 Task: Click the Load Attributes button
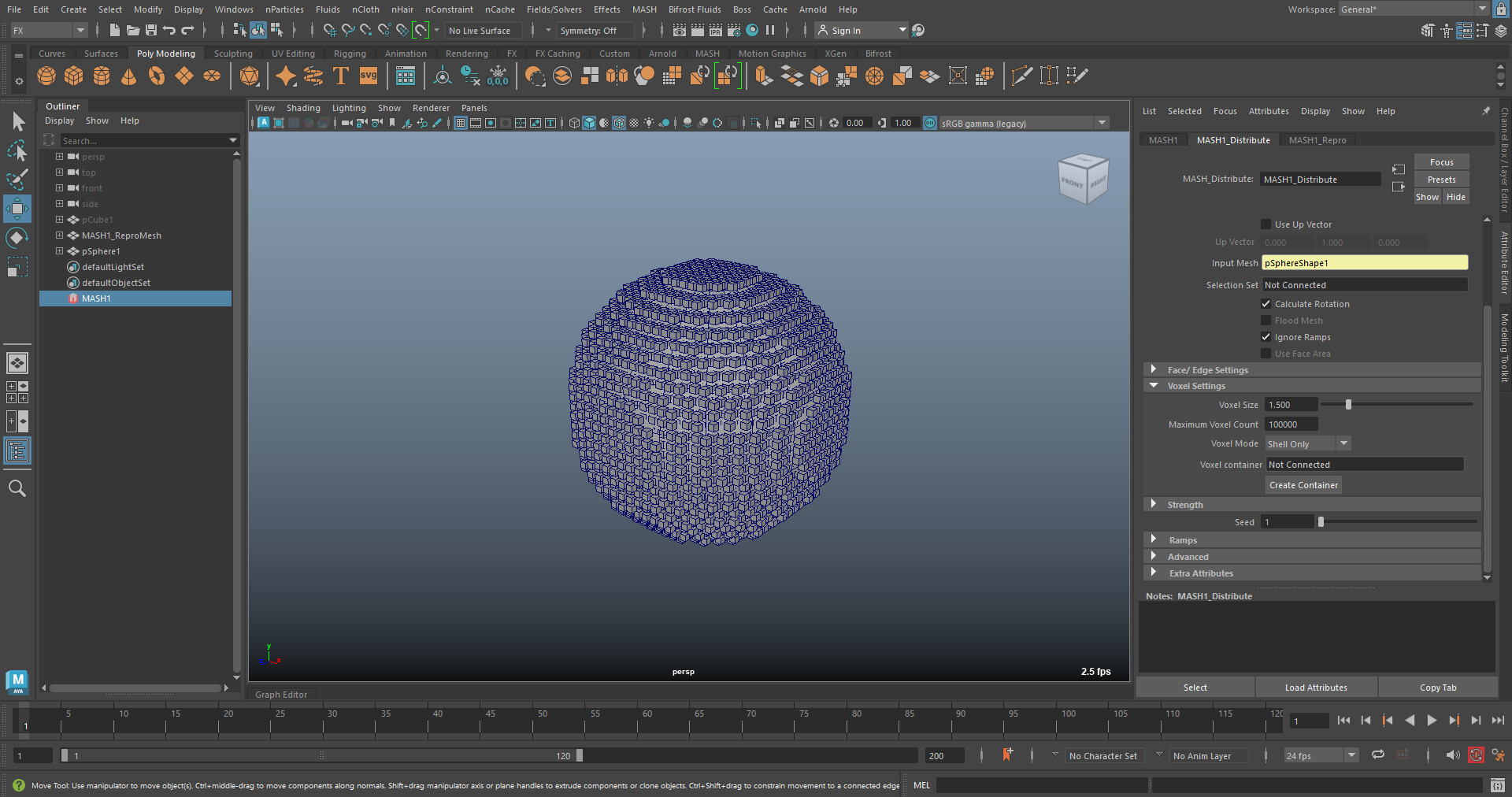(1315, 687)
